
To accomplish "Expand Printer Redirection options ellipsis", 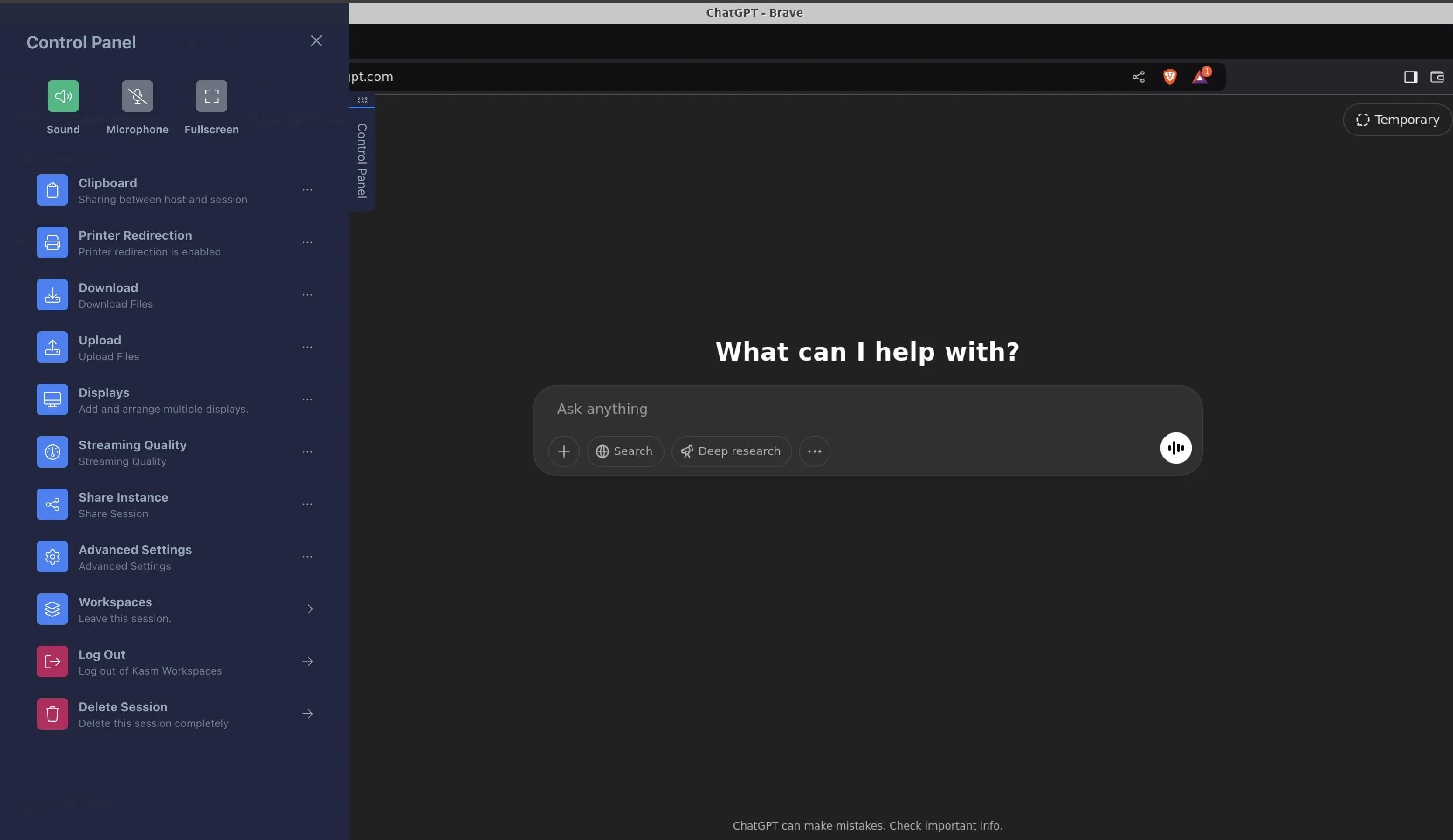I will [307, 243].
